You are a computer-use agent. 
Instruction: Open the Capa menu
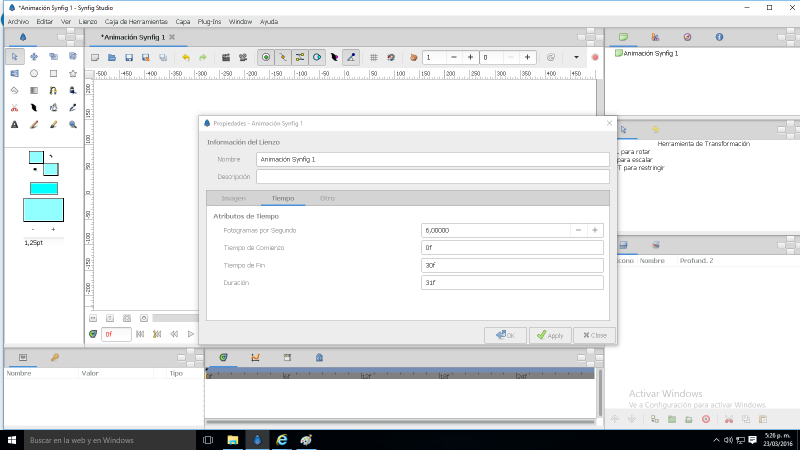pos(183,21)
